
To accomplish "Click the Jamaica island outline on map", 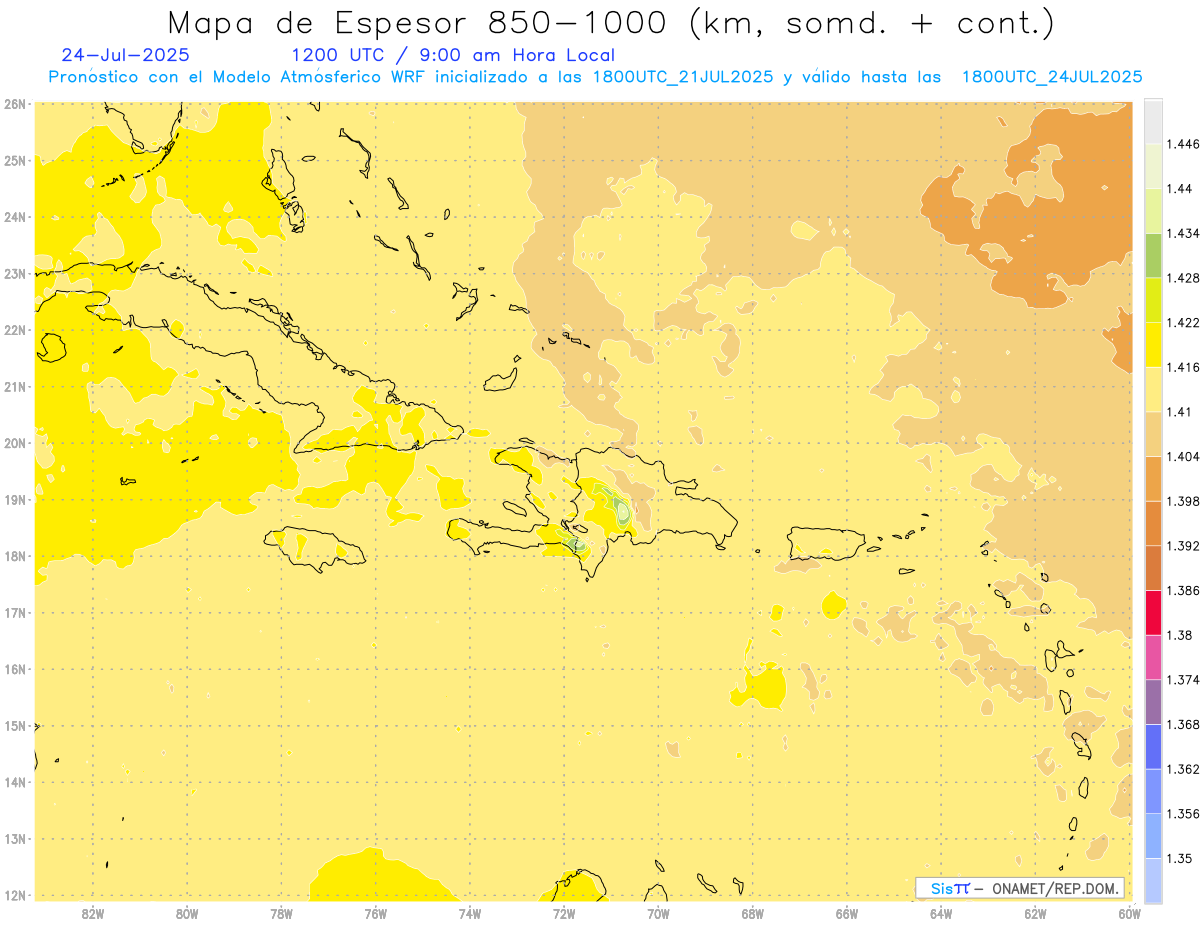I will pos(314,548).
